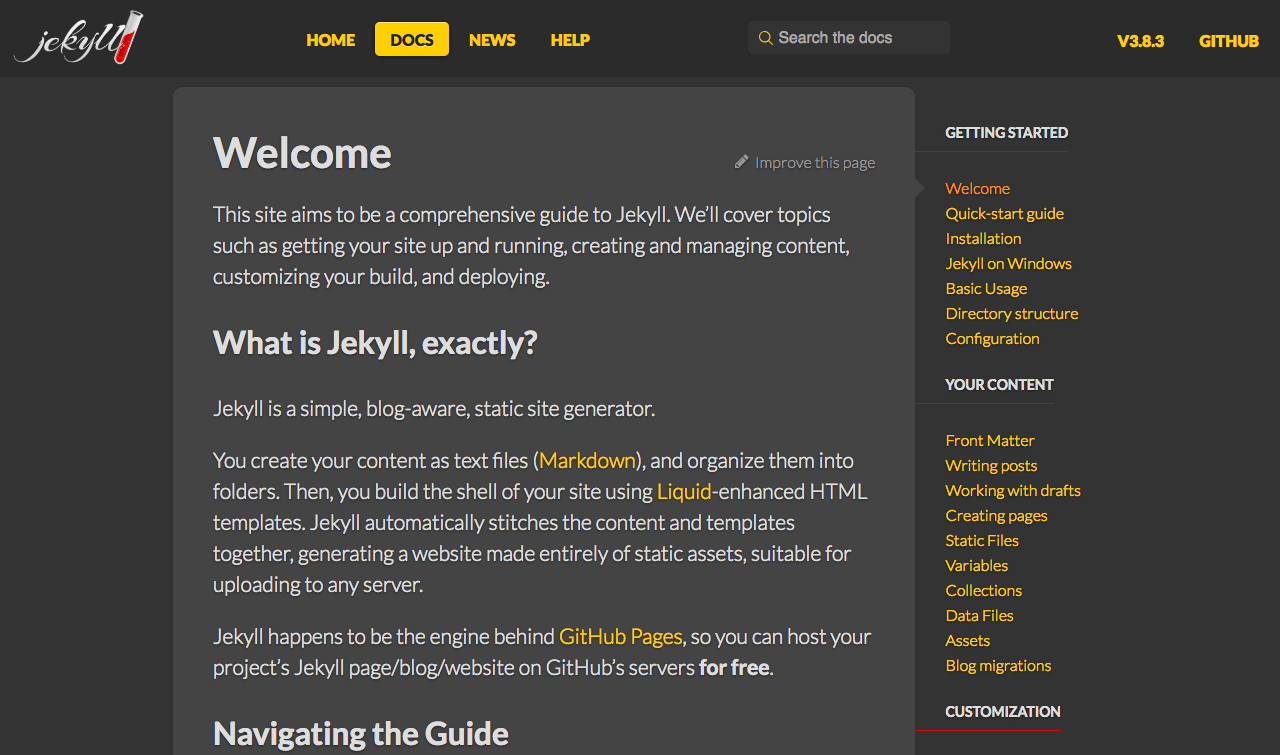This screenshot has height=755, width=1280.
Task: Go to Directory structure
Action: pyautogui.click(x=1012, y=313)
